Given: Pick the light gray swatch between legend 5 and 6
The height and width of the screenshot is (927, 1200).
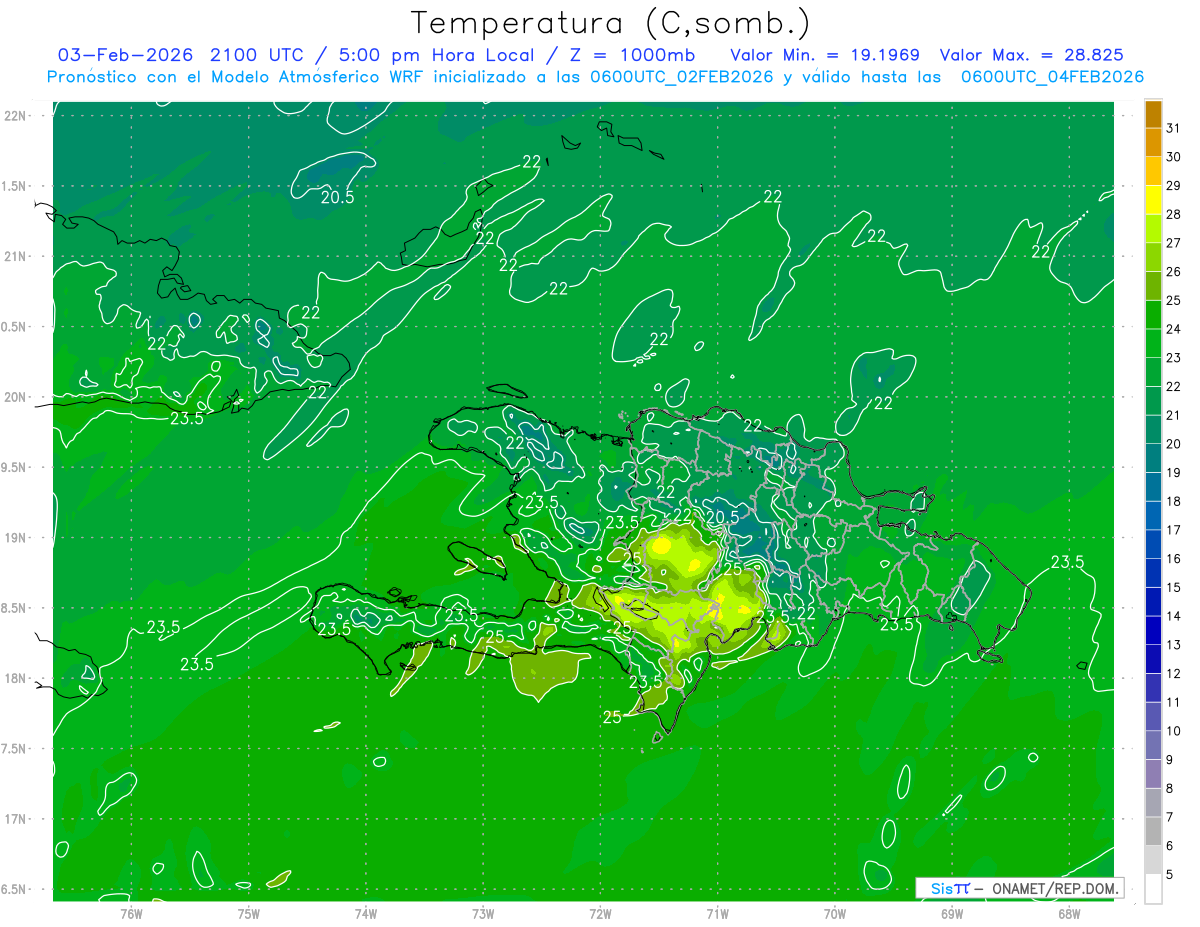Looking at the screenshot, I should 1153,860.
